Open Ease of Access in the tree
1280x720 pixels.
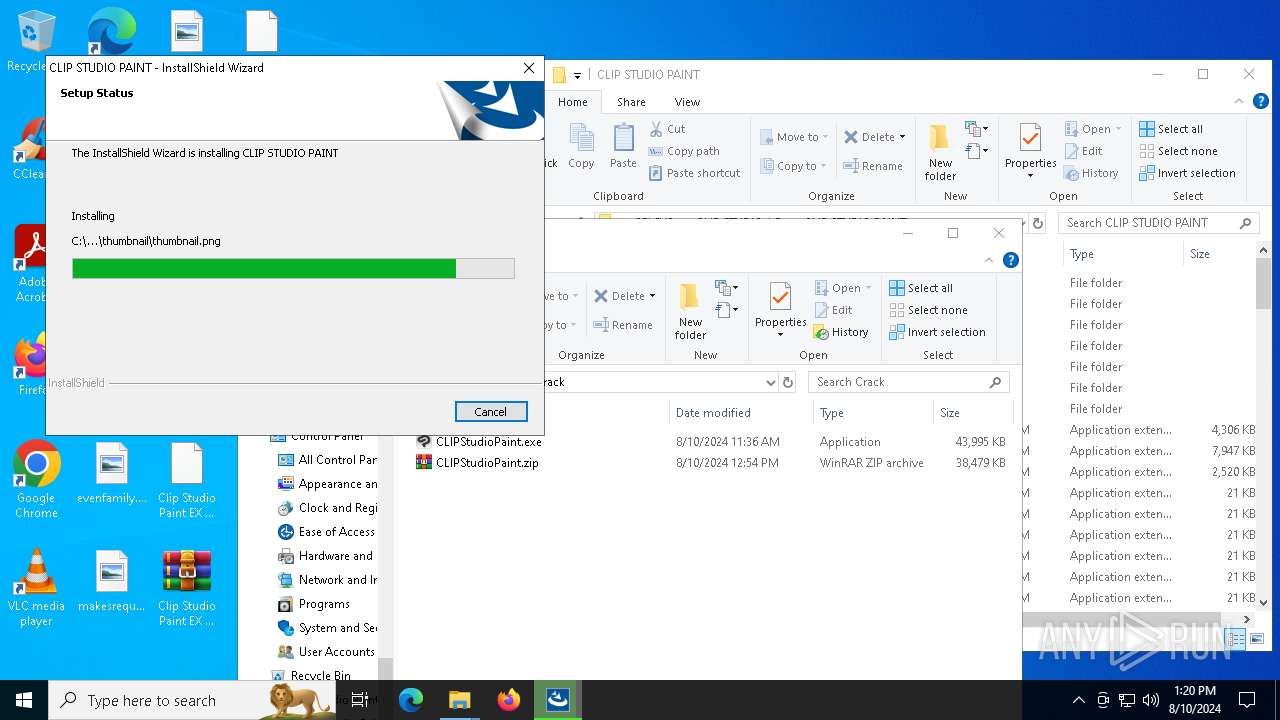point(327,532)
